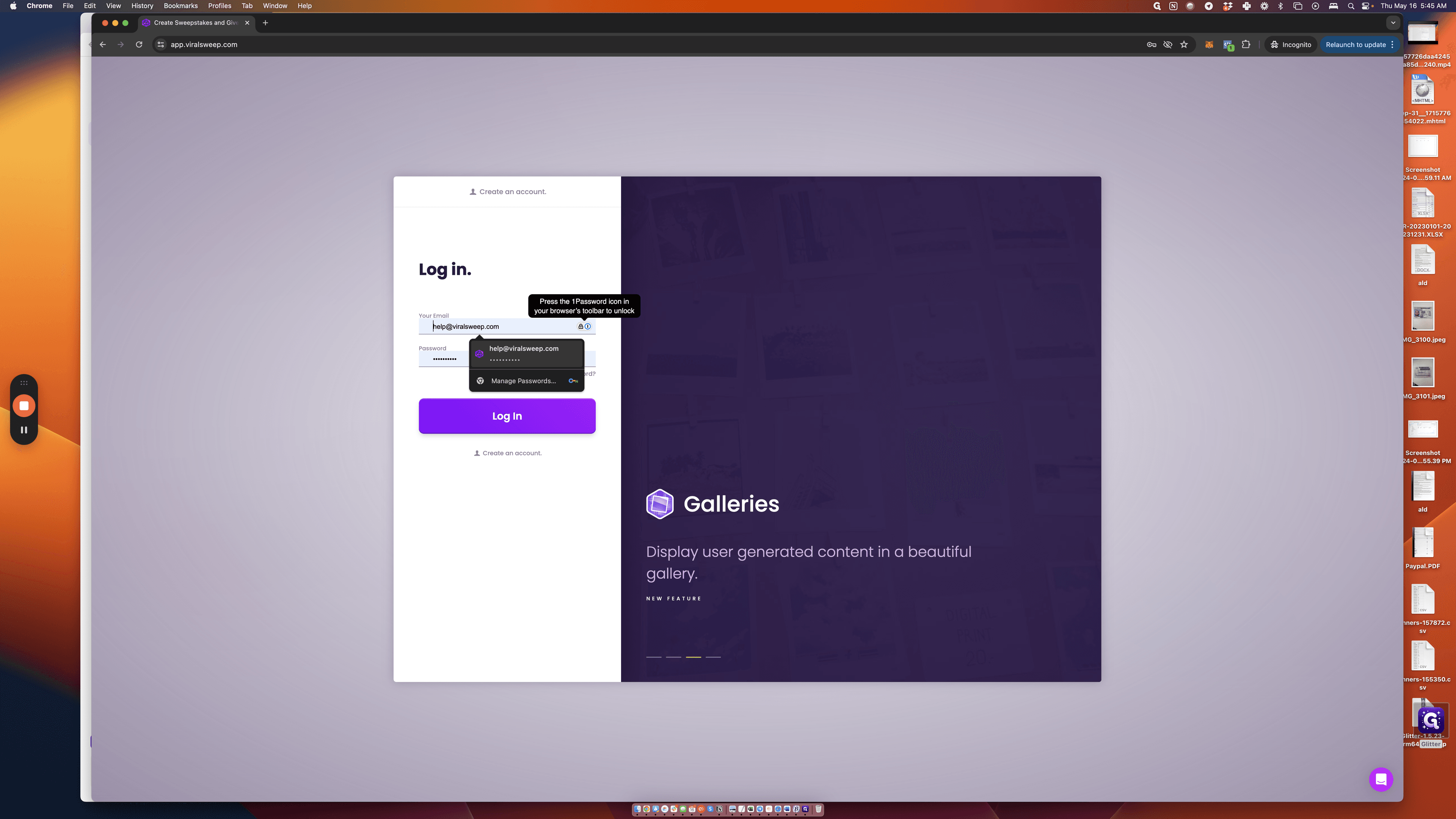Click the Incognito profile button

(1290, 45)
